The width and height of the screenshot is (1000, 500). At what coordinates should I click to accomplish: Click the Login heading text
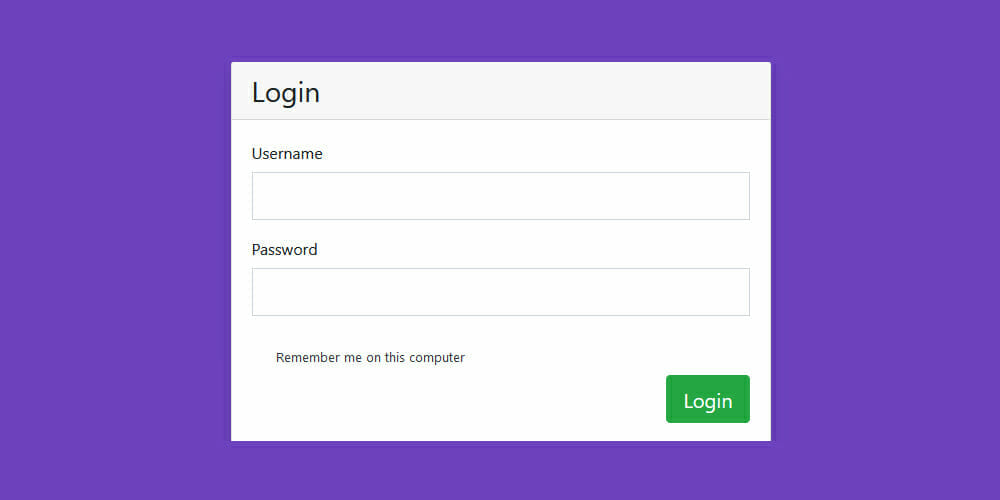pyautogui.click(x=286, y=93)
